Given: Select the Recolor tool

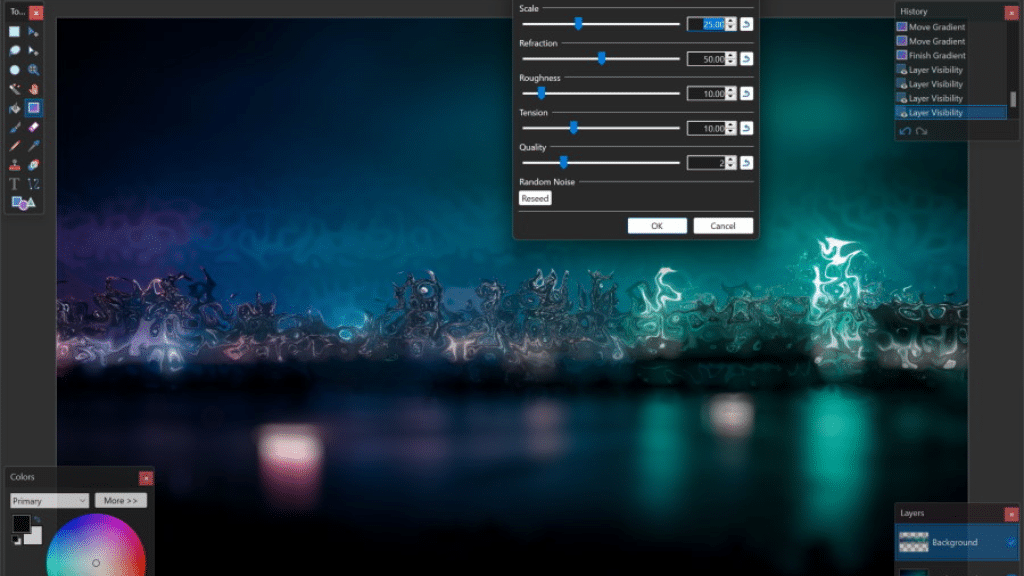Looking at the screenshot, I should pos(33,165).
